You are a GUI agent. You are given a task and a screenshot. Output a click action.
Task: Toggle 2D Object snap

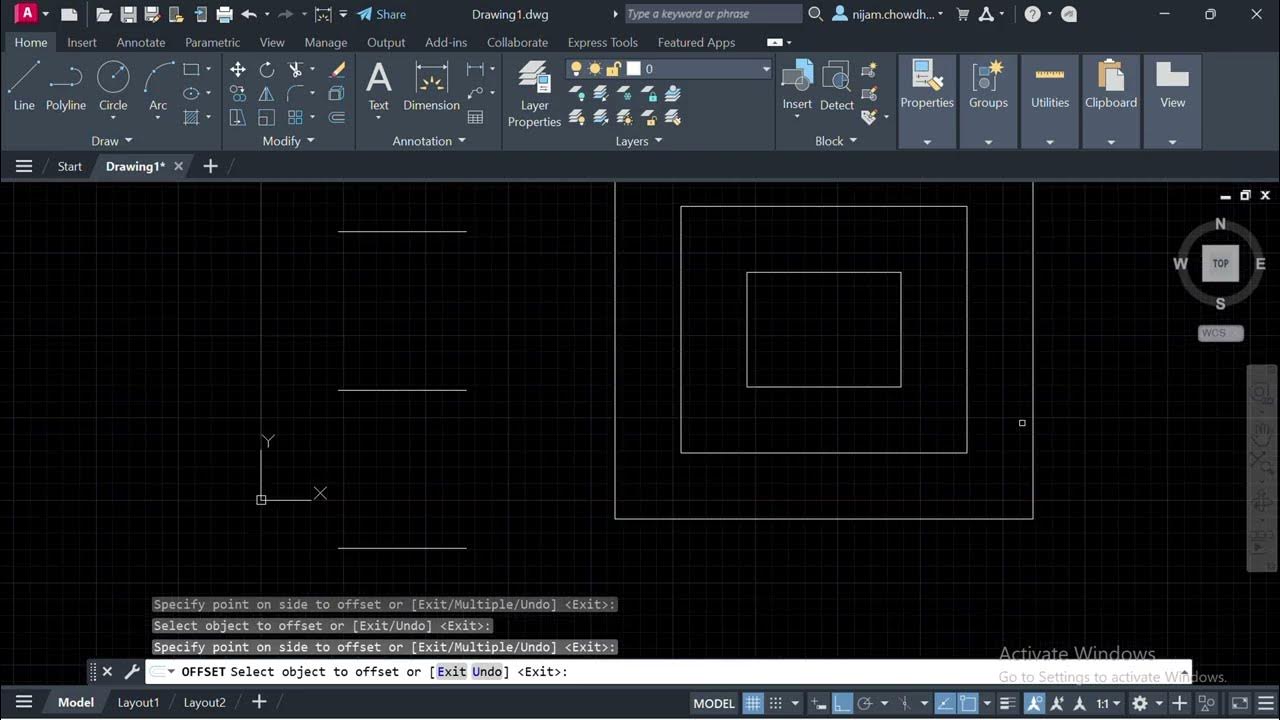[968, 703]
